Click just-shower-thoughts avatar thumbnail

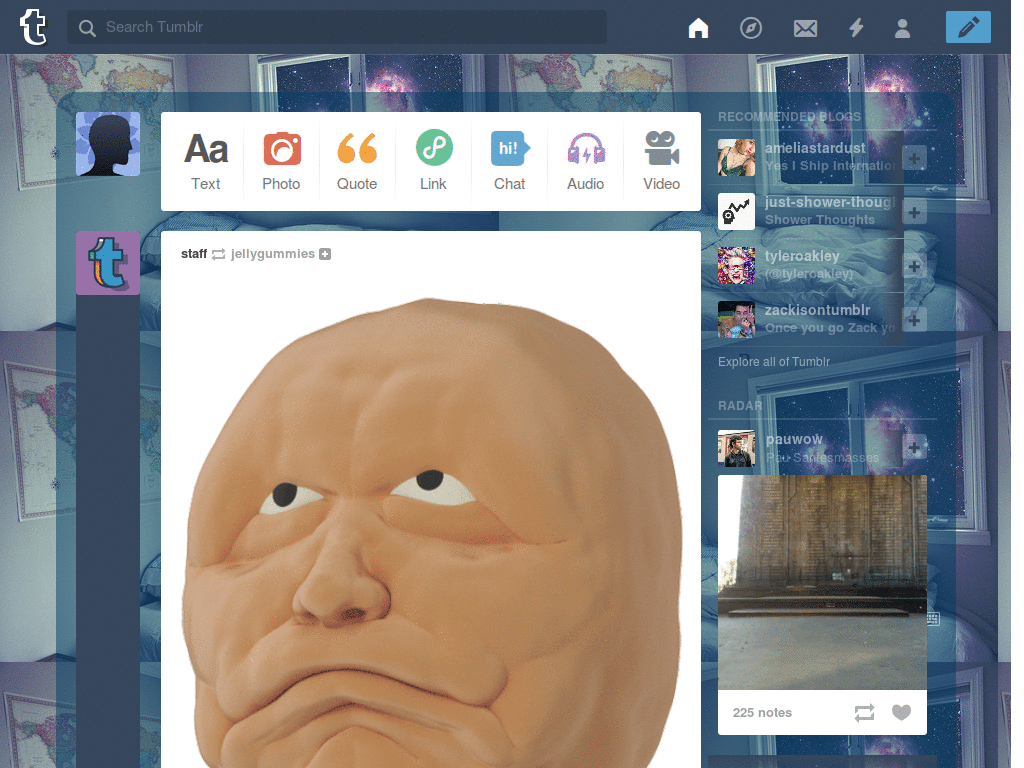click(x=736, y=212)
